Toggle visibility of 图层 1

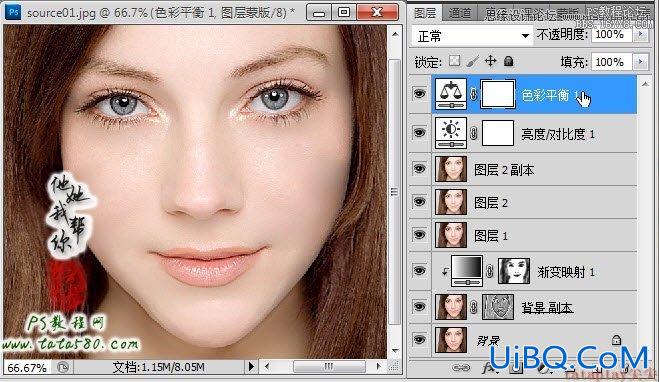pyautogui.click(x=419, y=234)
